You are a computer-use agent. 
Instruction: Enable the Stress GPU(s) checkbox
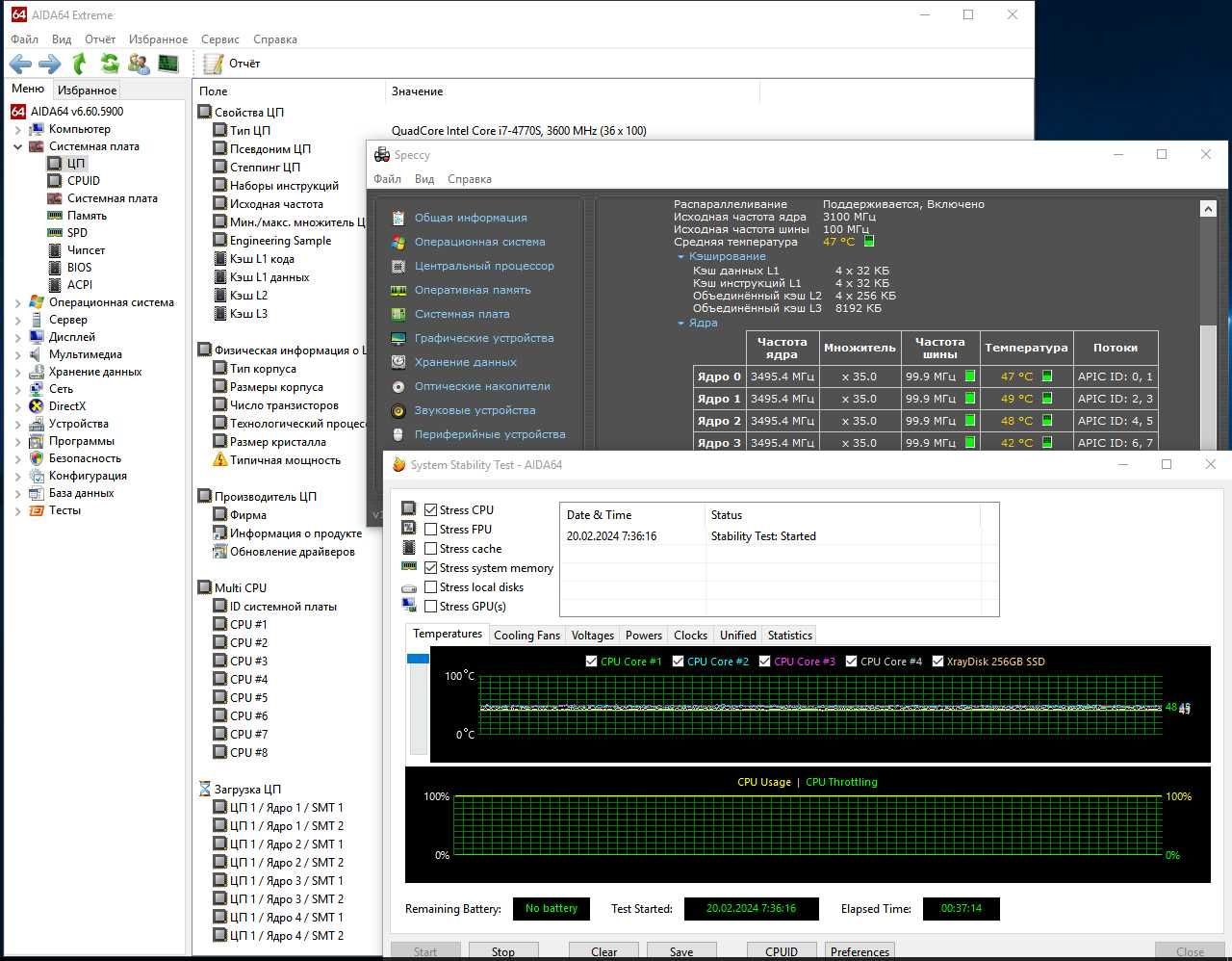pyautogui.click(x=431, y=607)
